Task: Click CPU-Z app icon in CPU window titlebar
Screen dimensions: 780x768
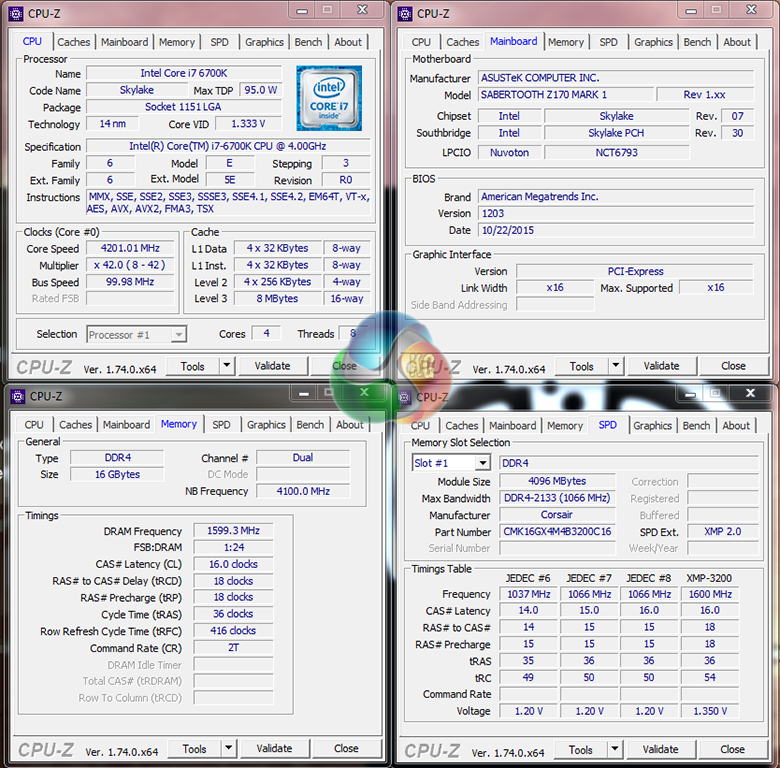Action: coord(16,14)
